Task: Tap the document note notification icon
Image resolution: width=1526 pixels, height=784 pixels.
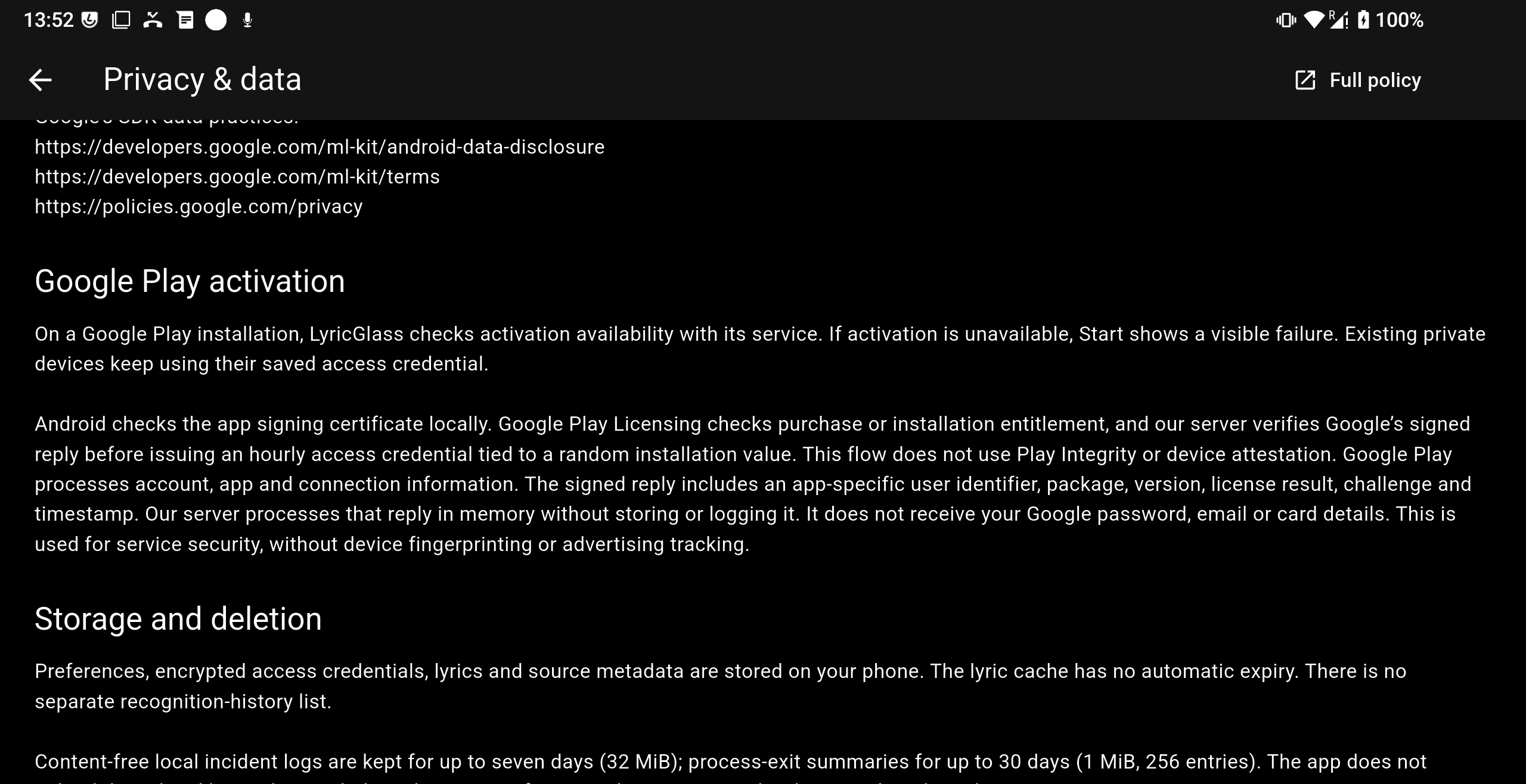Action: pyautogui.click(x=185, y=21)
